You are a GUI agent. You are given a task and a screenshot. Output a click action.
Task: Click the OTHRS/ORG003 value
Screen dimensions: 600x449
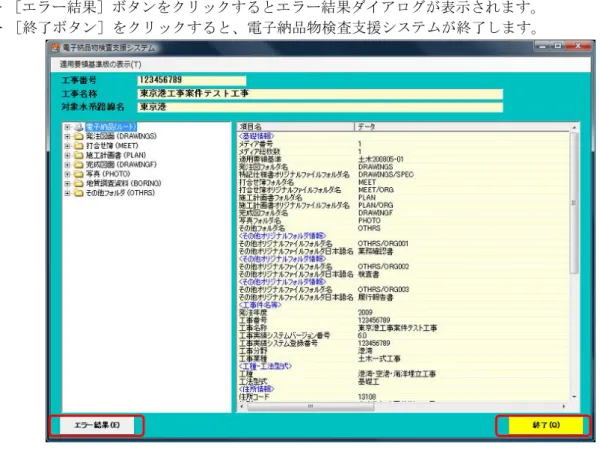tap(383, 289)
